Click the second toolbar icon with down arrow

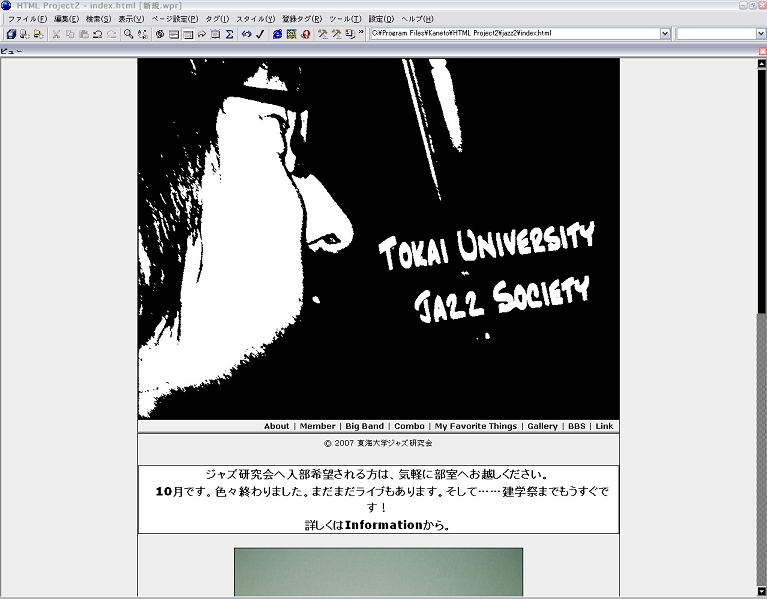(x=24, y=34)
